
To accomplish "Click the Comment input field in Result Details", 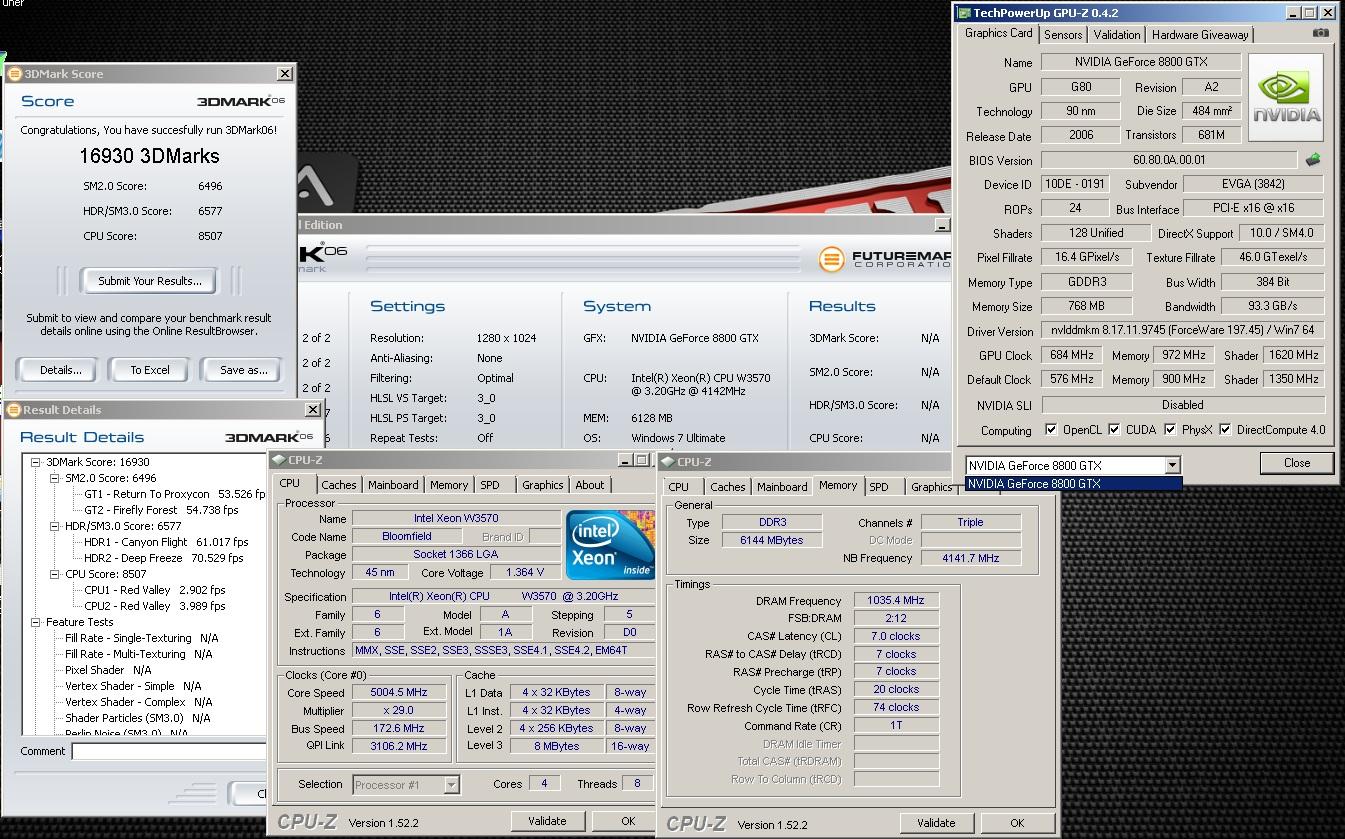I will [x=168, y=751].
